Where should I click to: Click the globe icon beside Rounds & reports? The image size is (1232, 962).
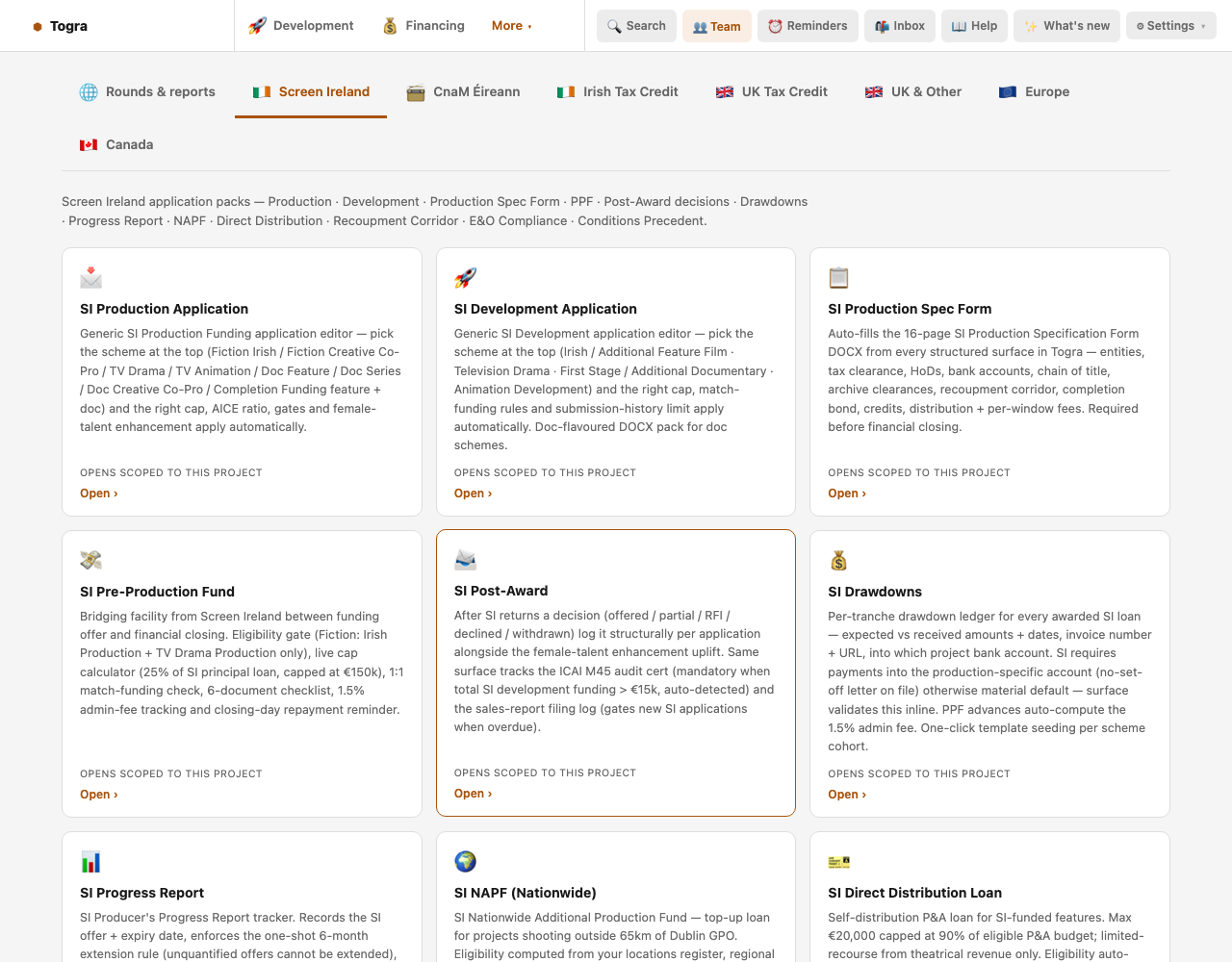[x=89, y=92]
